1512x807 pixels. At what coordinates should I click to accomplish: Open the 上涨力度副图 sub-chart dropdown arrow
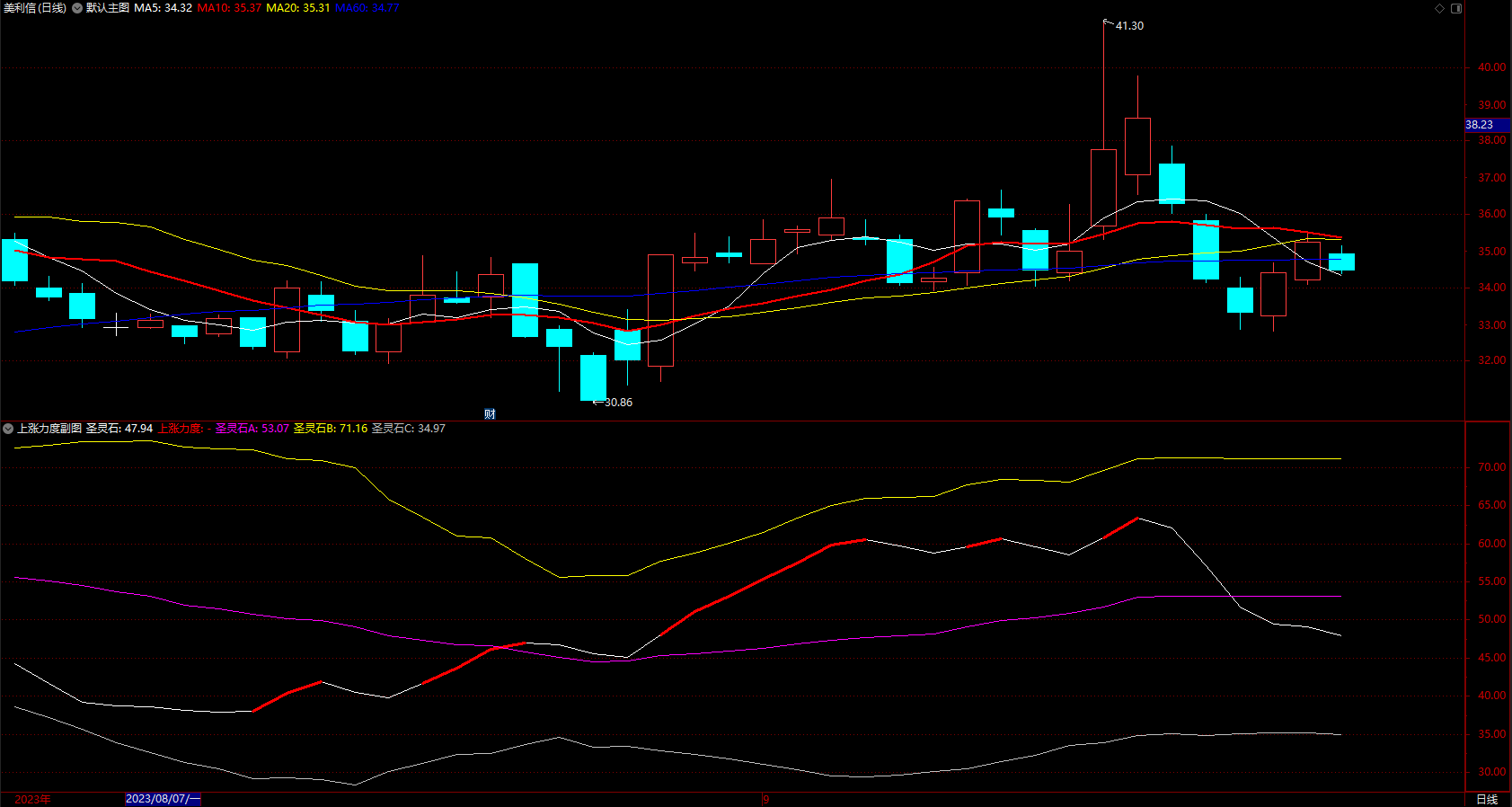tap(8, 429)
